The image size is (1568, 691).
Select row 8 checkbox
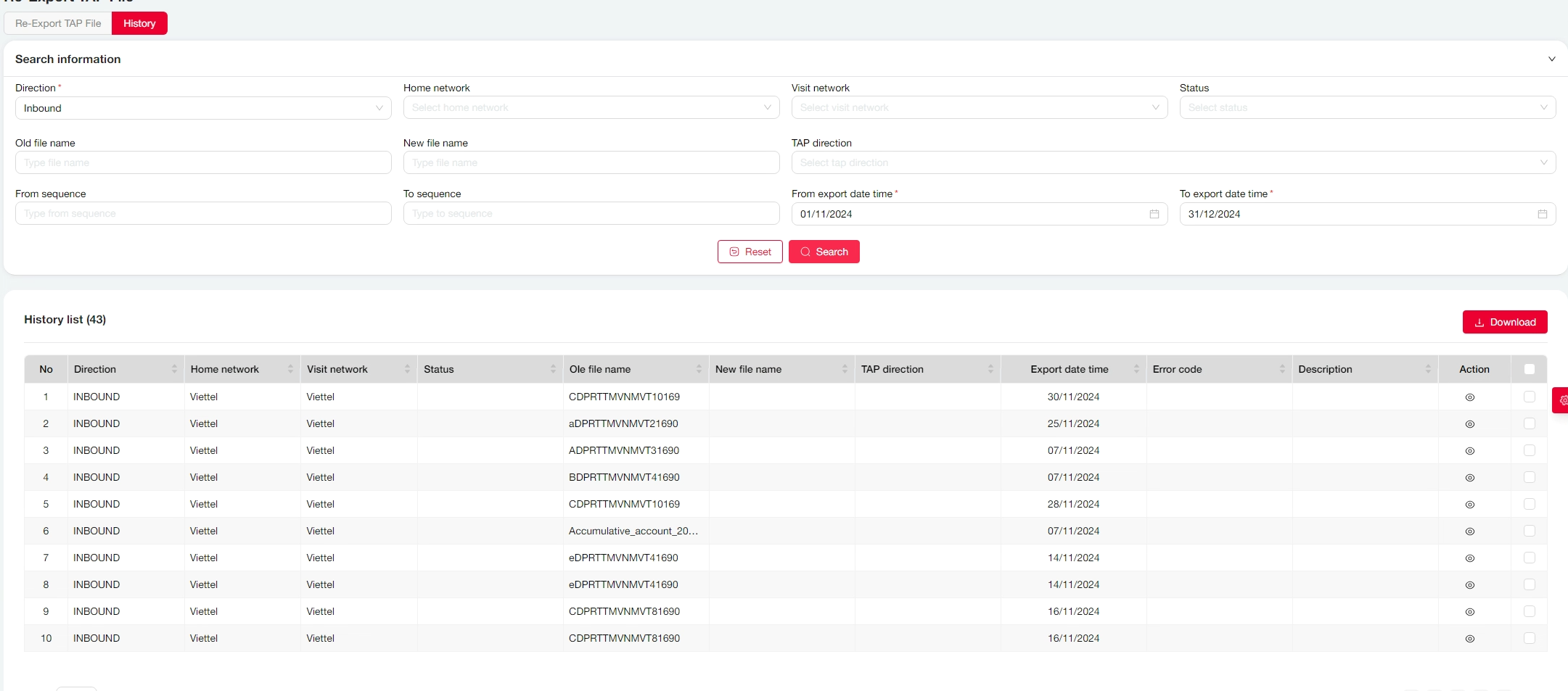click(x=1529, y=584)
